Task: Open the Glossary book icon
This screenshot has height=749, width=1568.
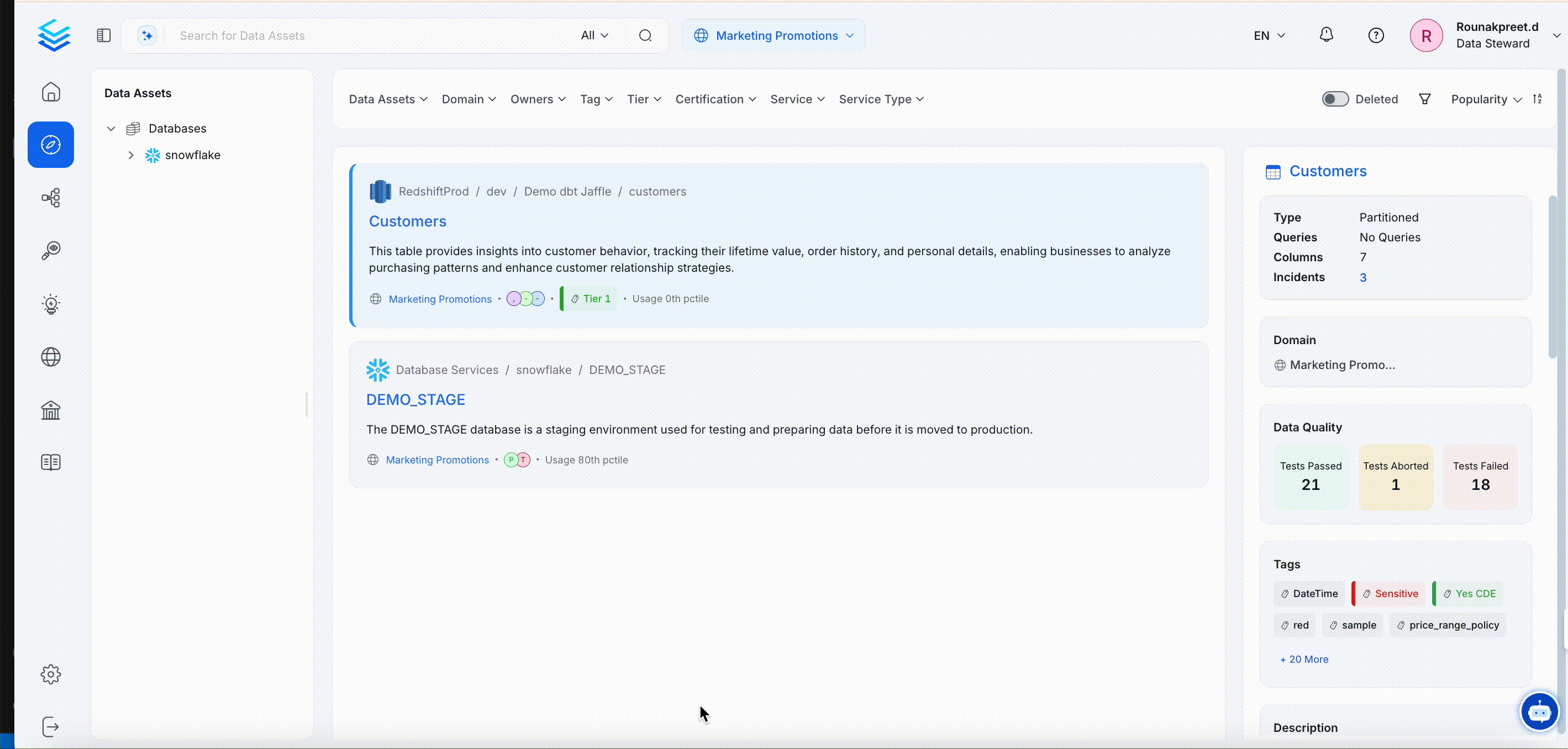Action: tap(50, 462)
